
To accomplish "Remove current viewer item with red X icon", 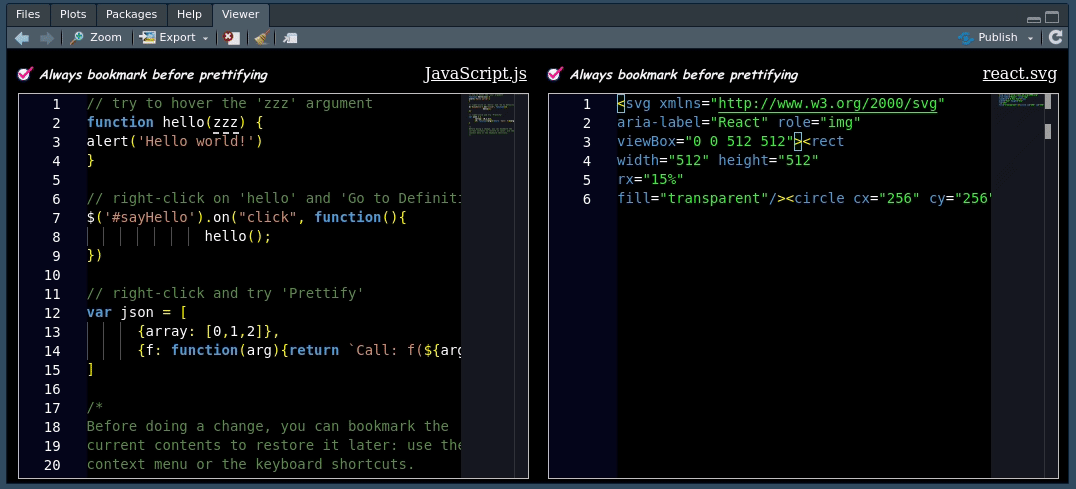I will pos(232,38).
